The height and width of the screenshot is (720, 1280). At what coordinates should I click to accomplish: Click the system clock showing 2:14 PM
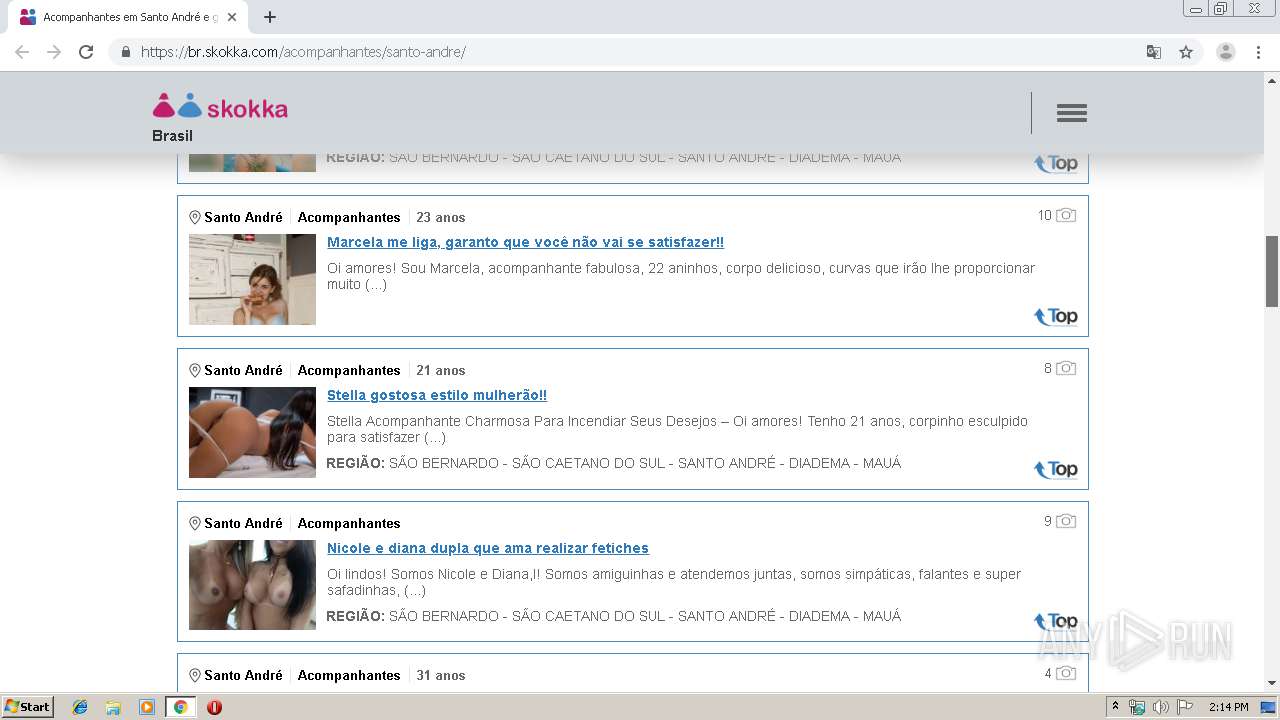coord(1228,707)
